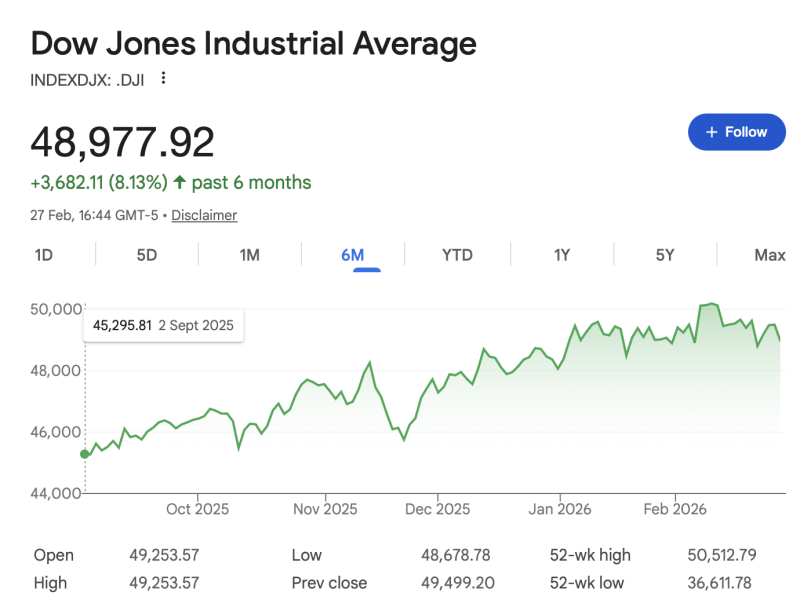This screenshot has height=607, width=800.
Task: Select the 6M tab
Action: 353,255
